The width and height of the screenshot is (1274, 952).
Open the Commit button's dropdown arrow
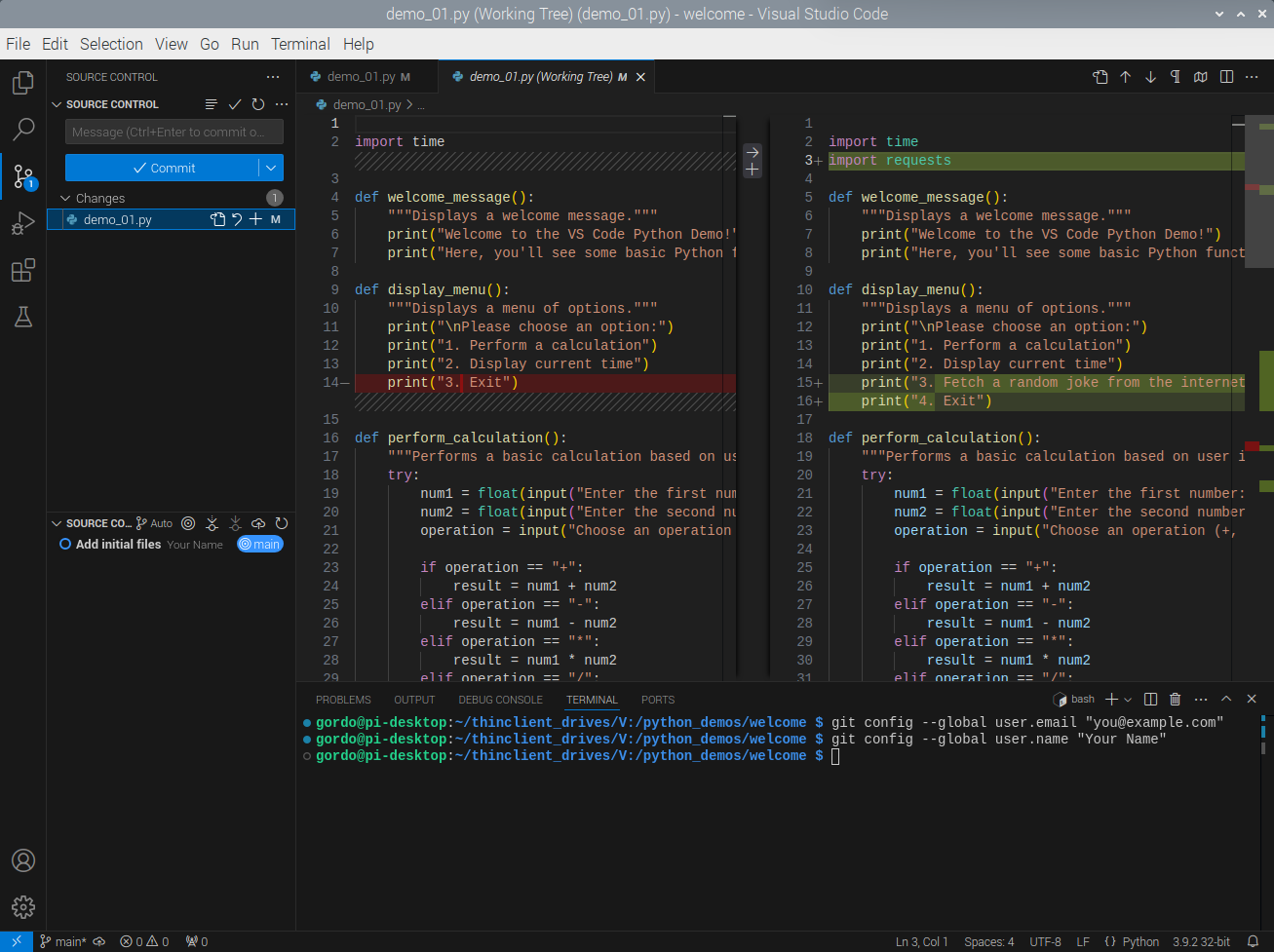pyautogui.click(x=271, y=168)
